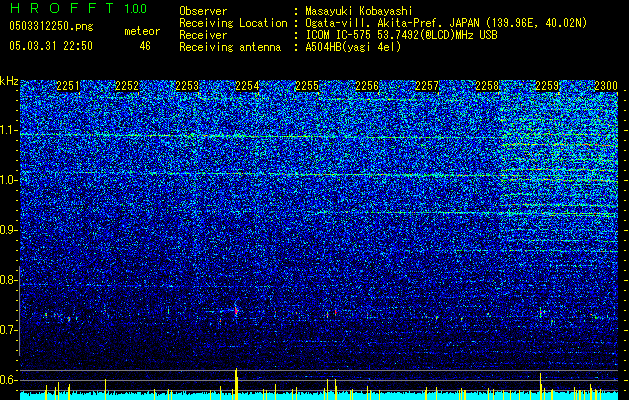Click the date stamp 05.03.31 22:50
Image resolution: width=629 pixels, height=400 pixels.
pyautogui.click(x=51, y=46)
